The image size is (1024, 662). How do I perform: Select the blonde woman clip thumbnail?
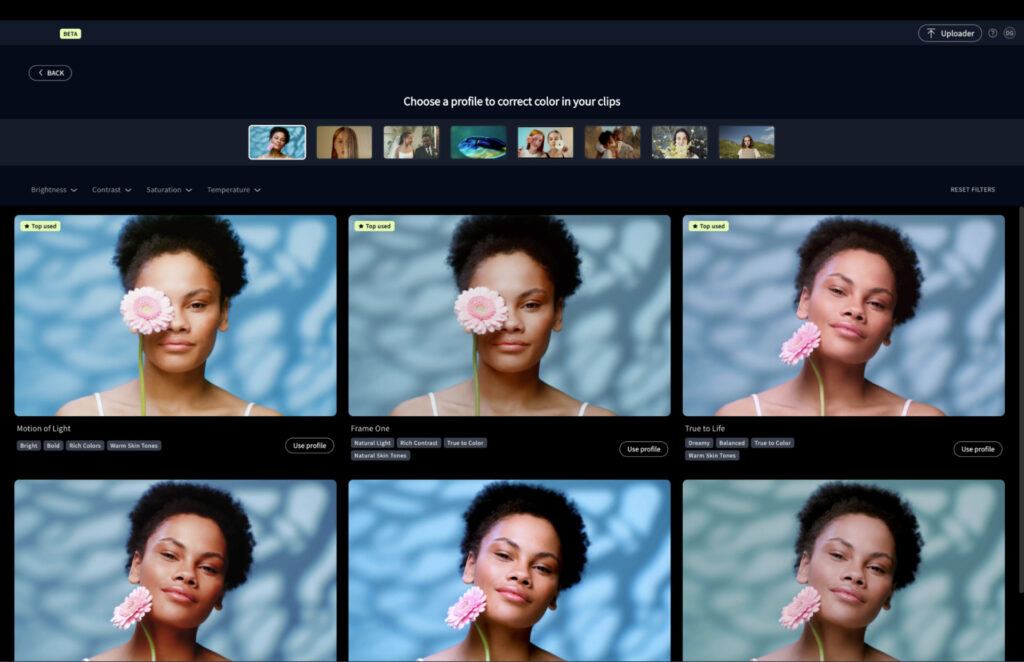coord(344,142)
